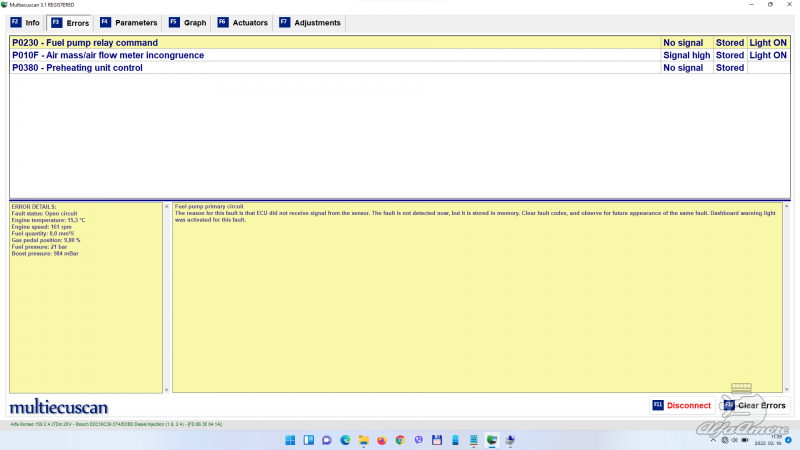Select error P010F Air mass/air flow meter incongruence
The height and width of the screenshot is (450, 800).
tap(399, 55)
